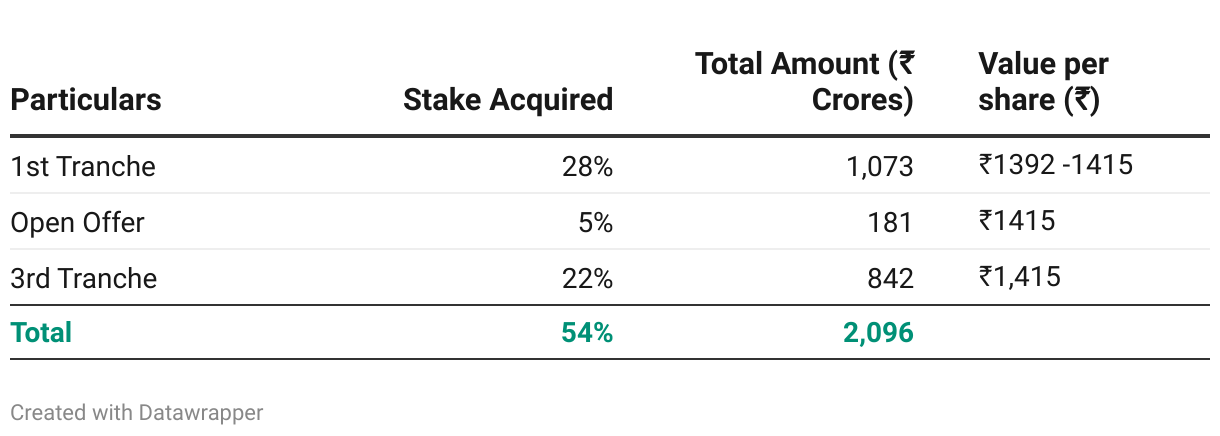Click the Particulars column header

coord(86,100)
